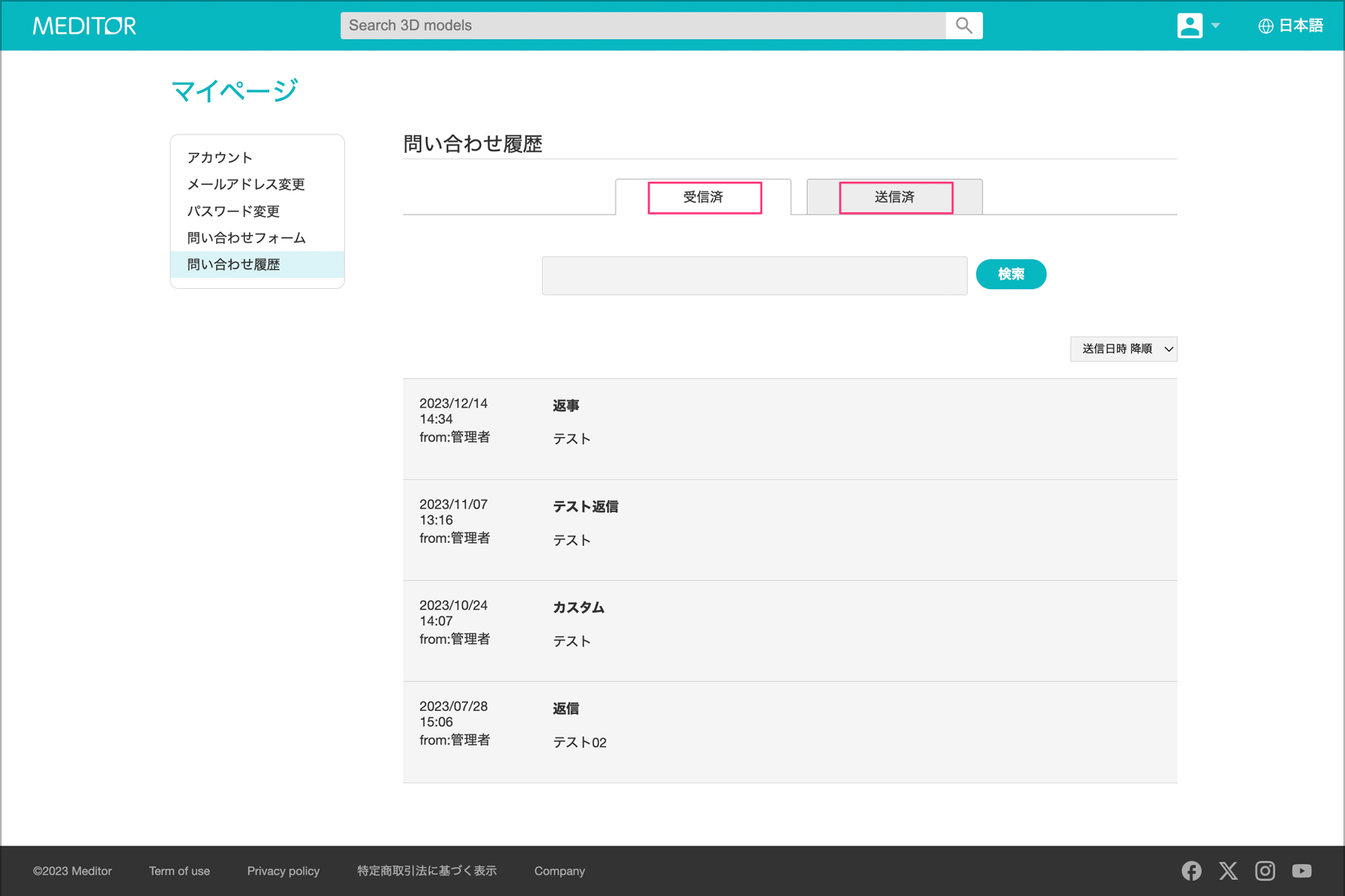Click the MEDITOR logo

point(84,26)
